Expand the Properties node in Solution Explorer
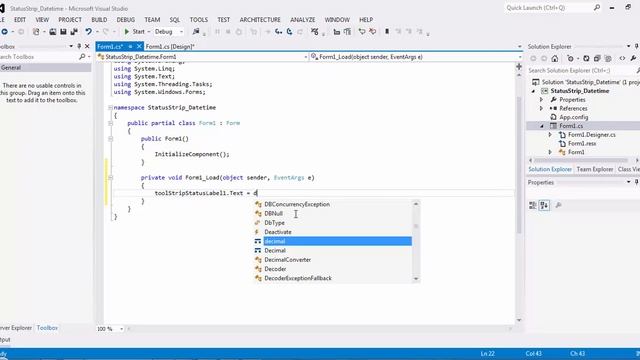 (541, 100)
